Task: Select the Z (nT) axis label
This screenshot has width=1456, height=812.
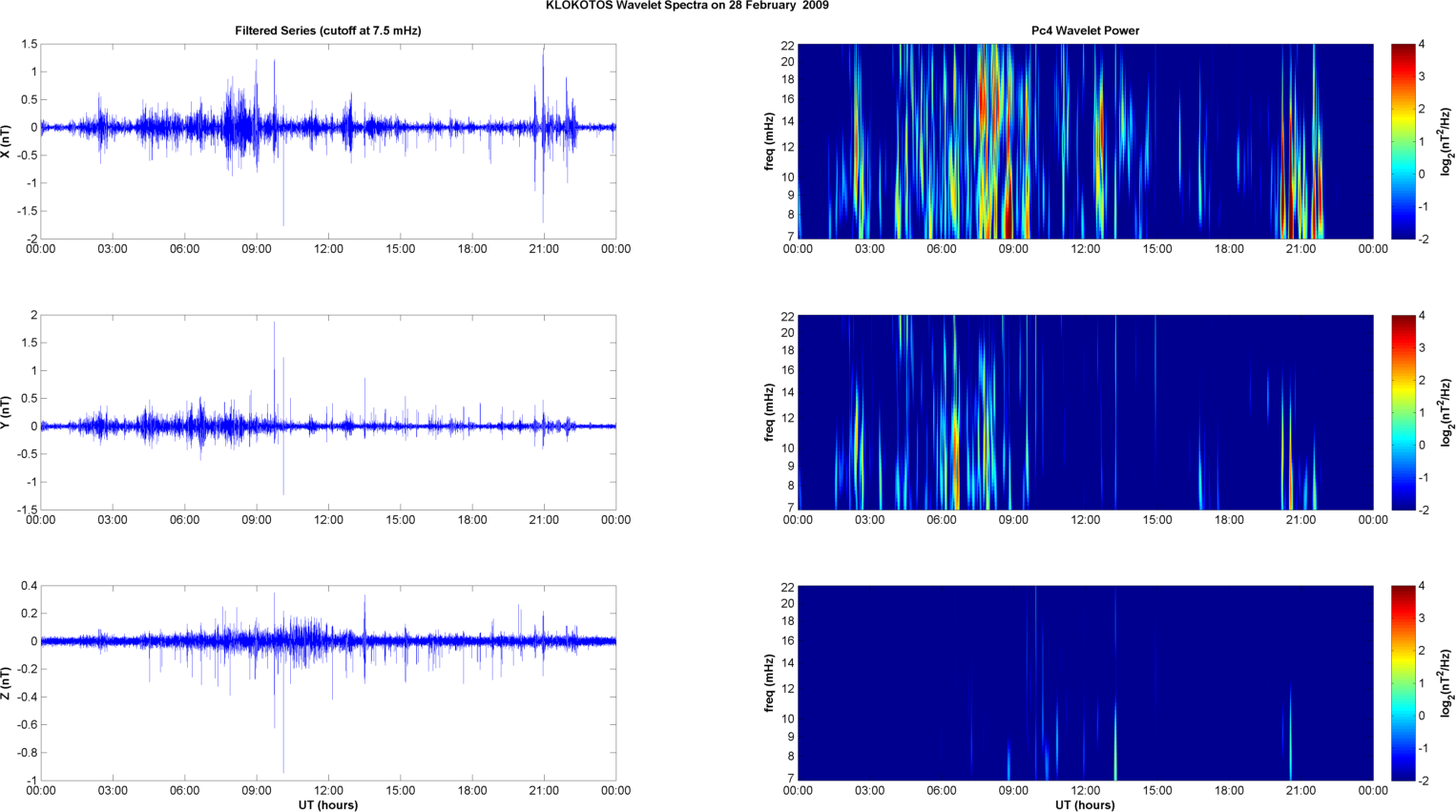Action: [7, 683]
